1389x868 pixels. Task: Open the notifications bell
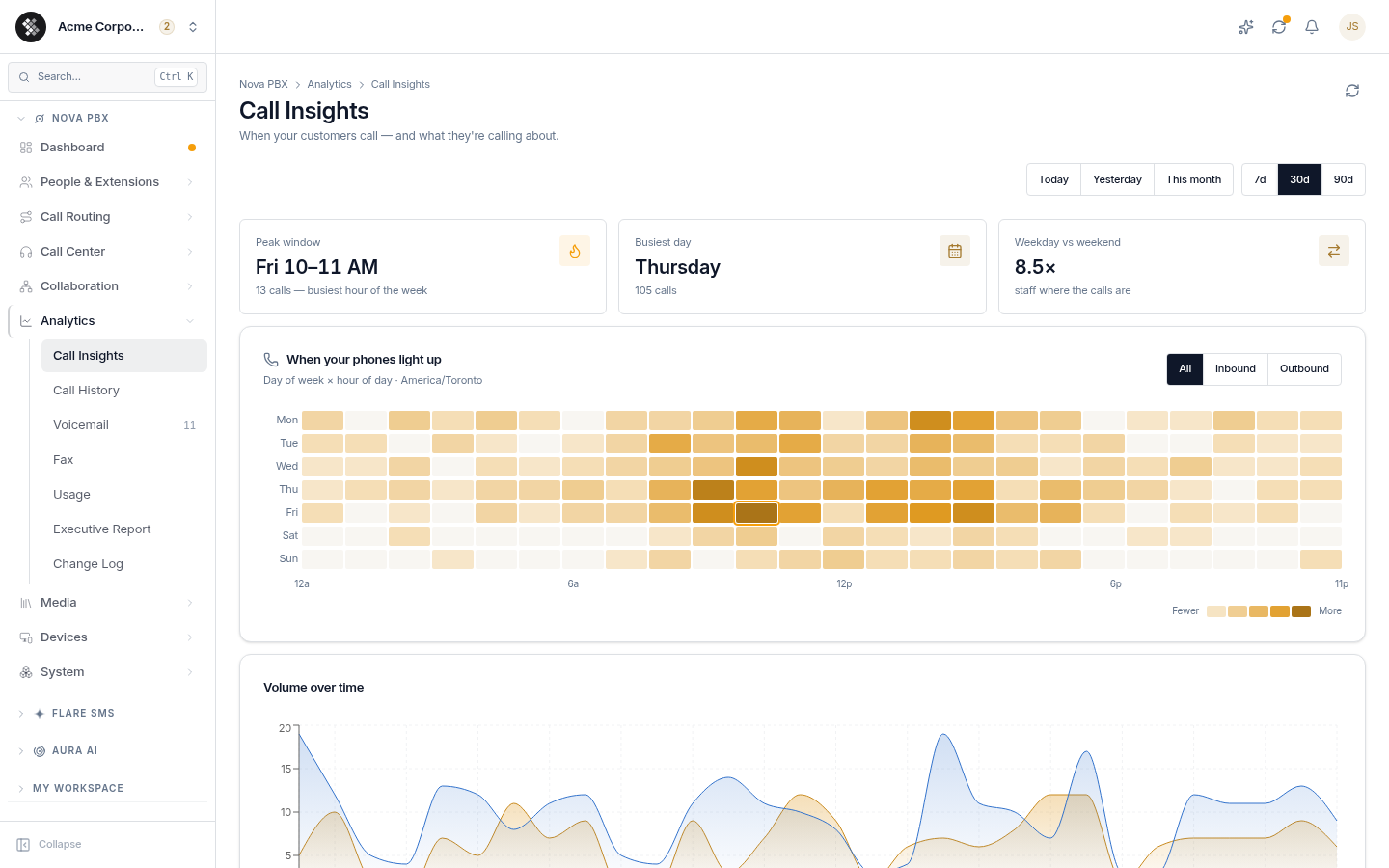[x=1312, y=27]
